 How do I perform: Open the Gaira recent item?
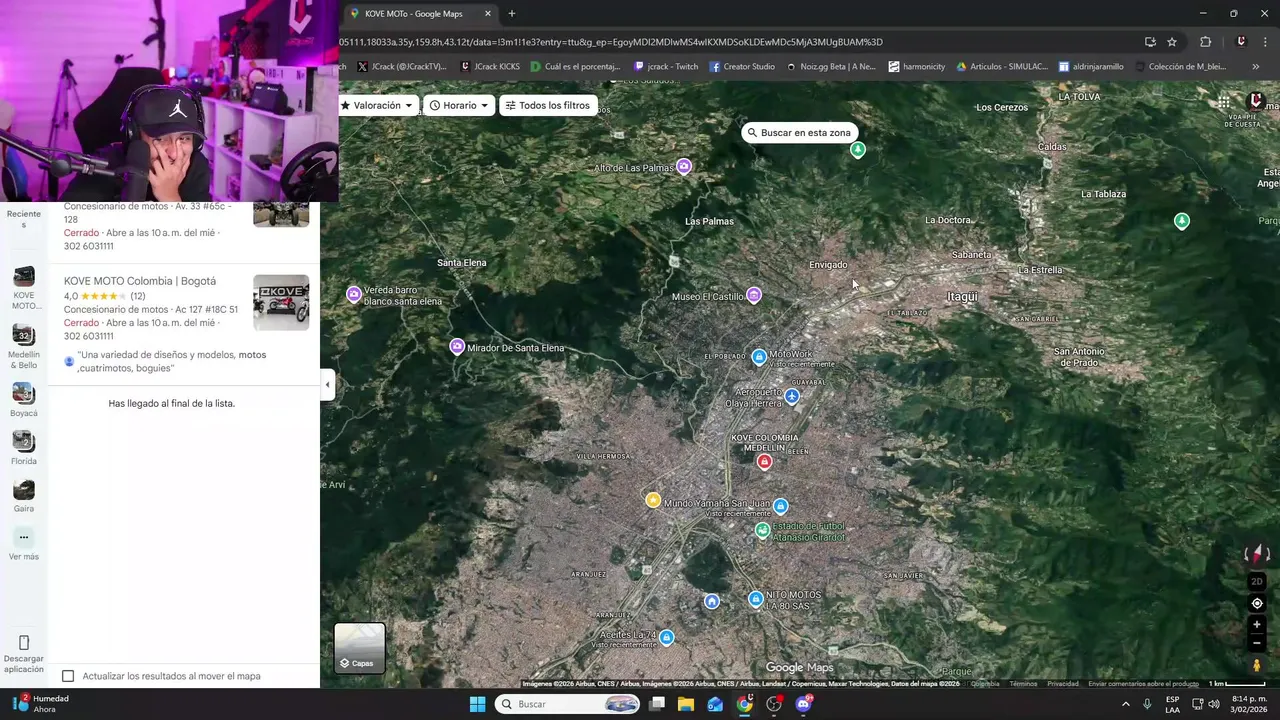[x=24, y=496]
